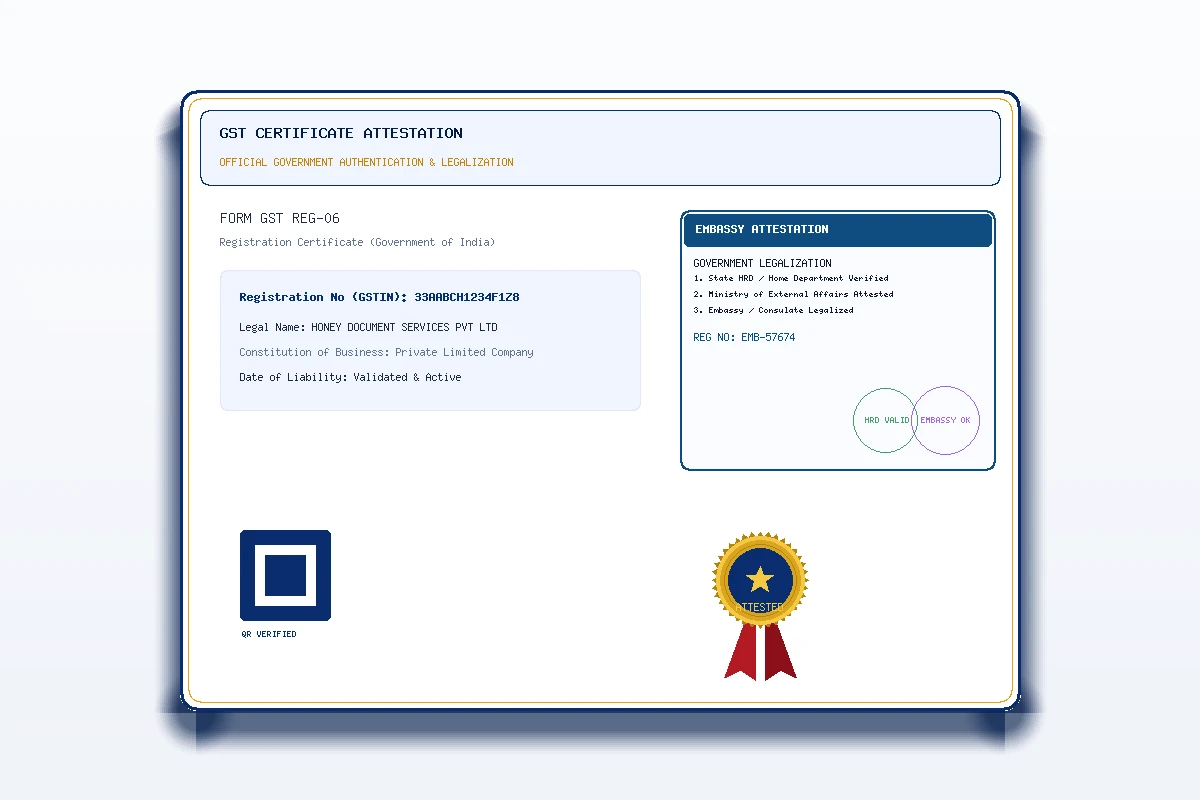Image resolution: width=1200 pixels, height=800 pixels.
Task: Select the GST CERTIFICATE ATTESTATION title
Action: (341, 133)
